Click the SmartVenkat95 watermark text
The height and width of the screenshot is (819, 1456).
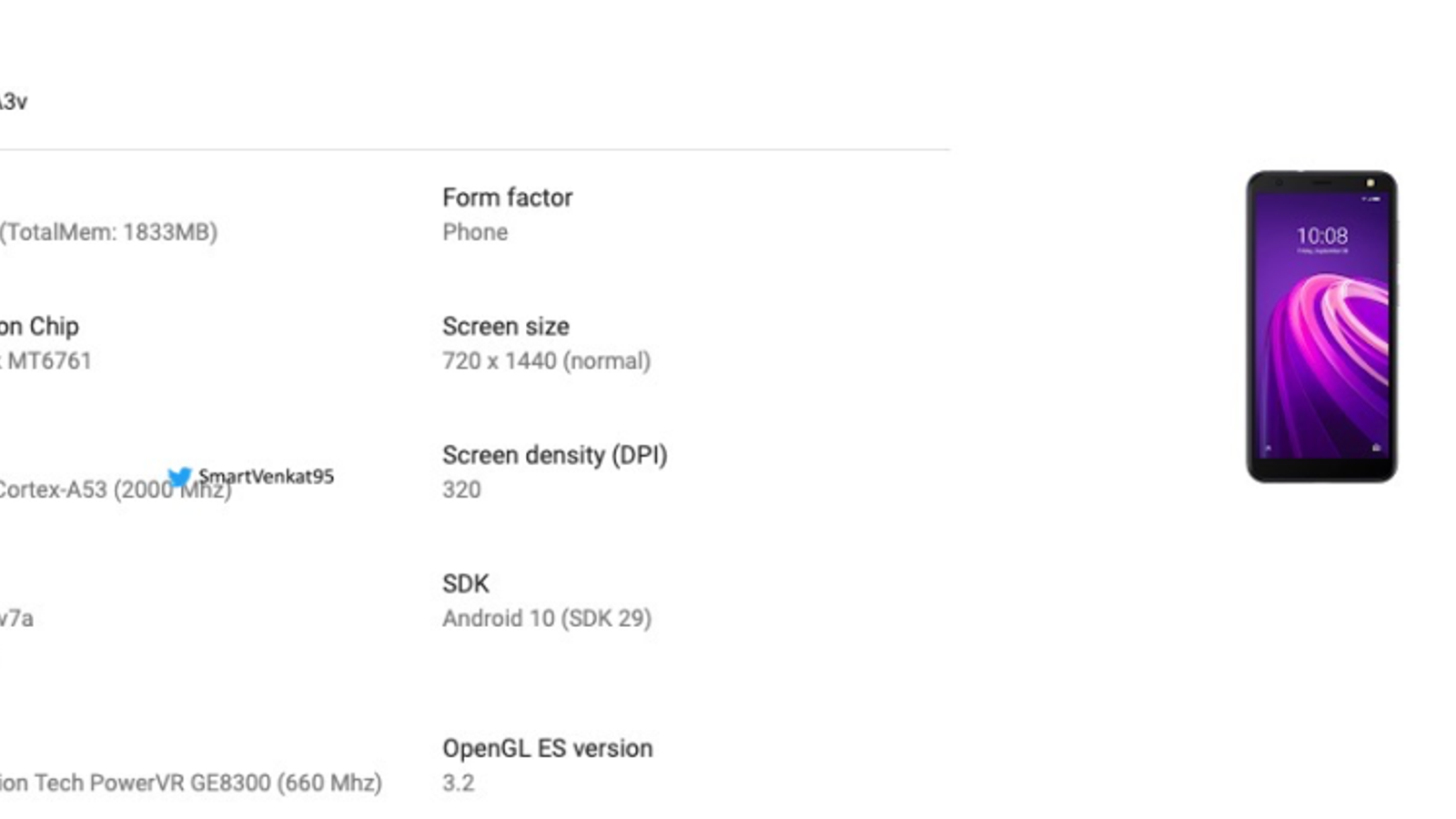tap(266, 476)
